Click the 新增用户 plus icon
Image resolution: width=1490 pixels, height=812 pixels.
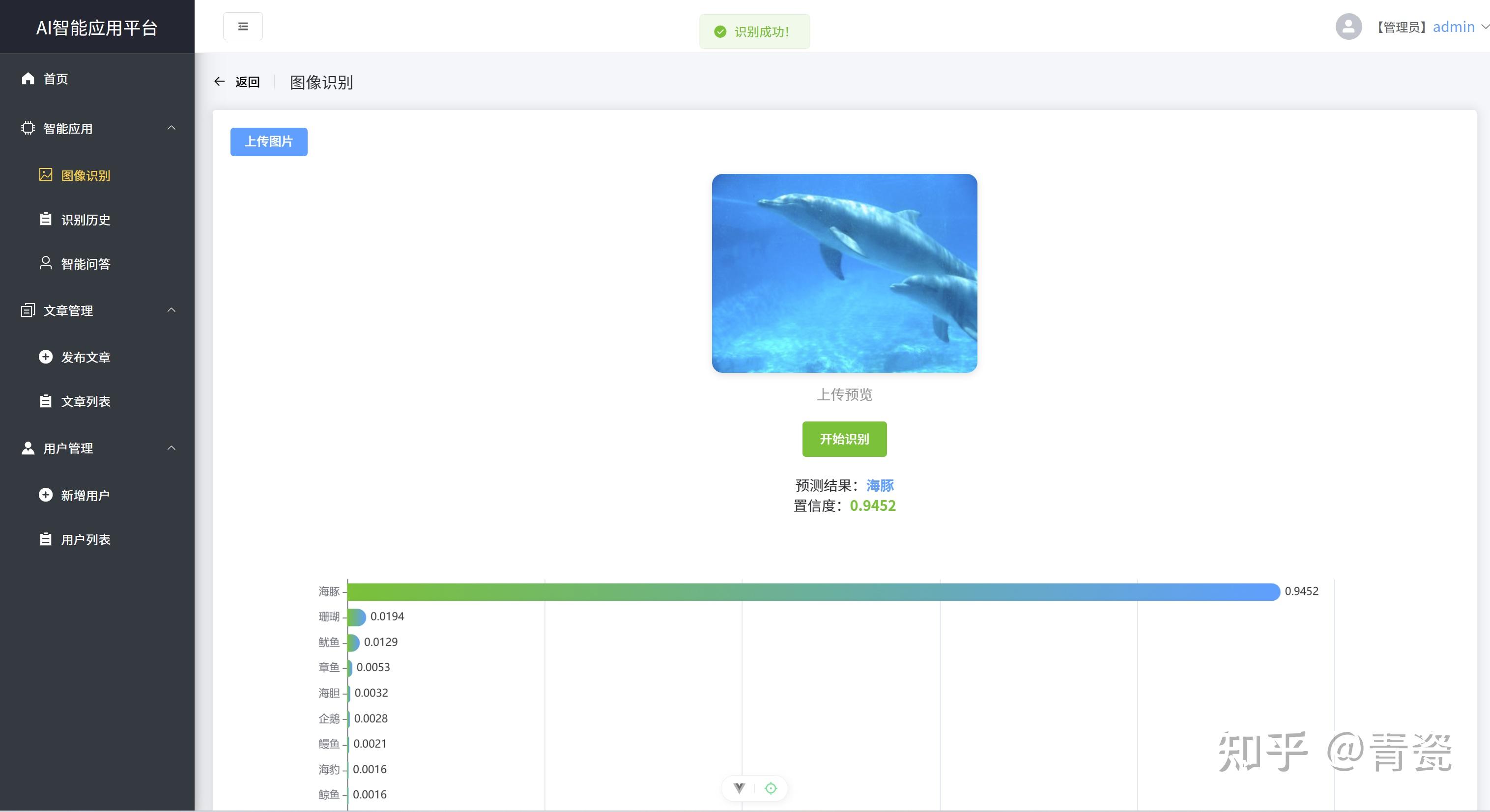tap(46, 495)
